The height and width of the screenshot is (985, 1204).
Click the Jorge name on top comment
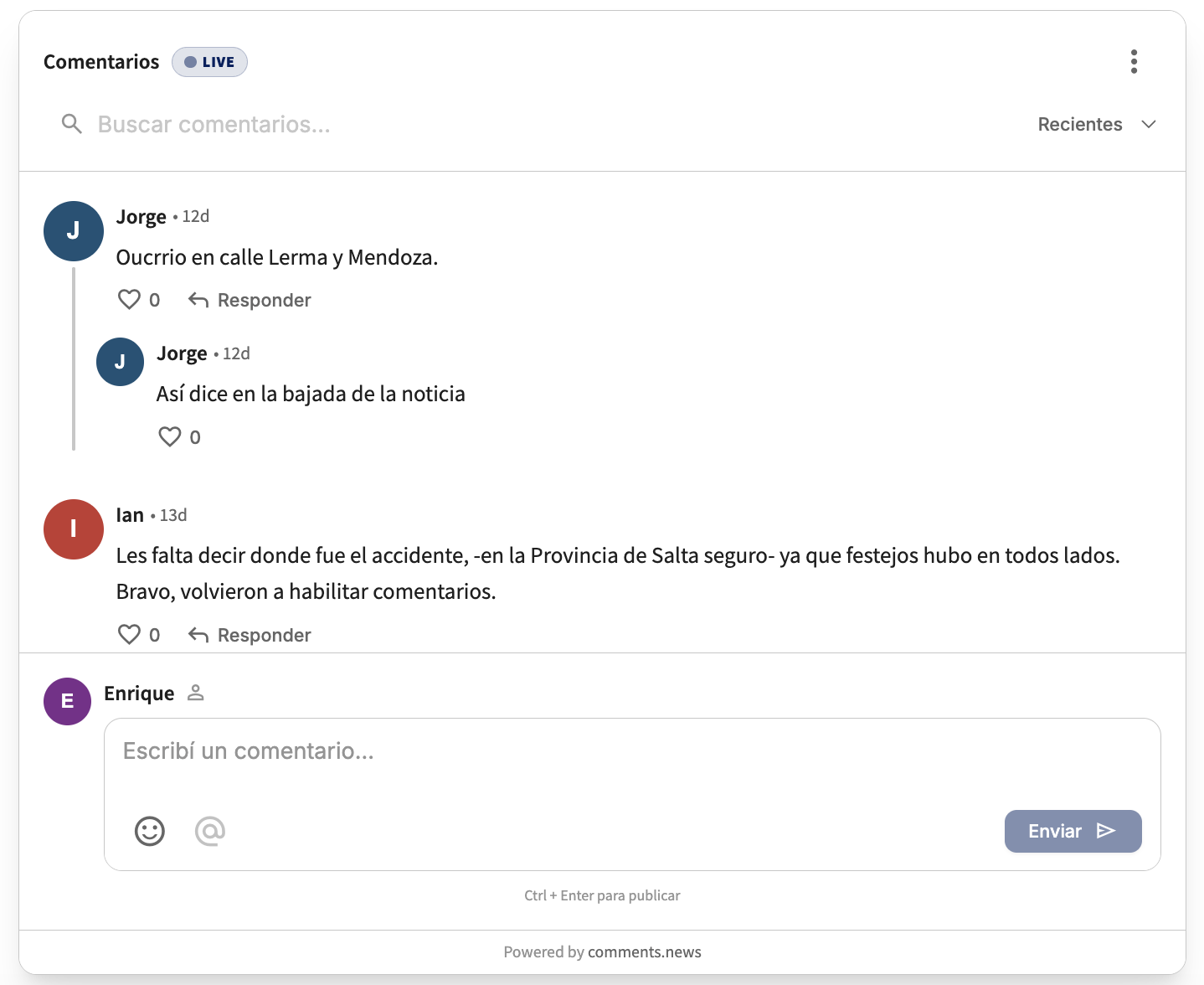(x=141, y=217)
